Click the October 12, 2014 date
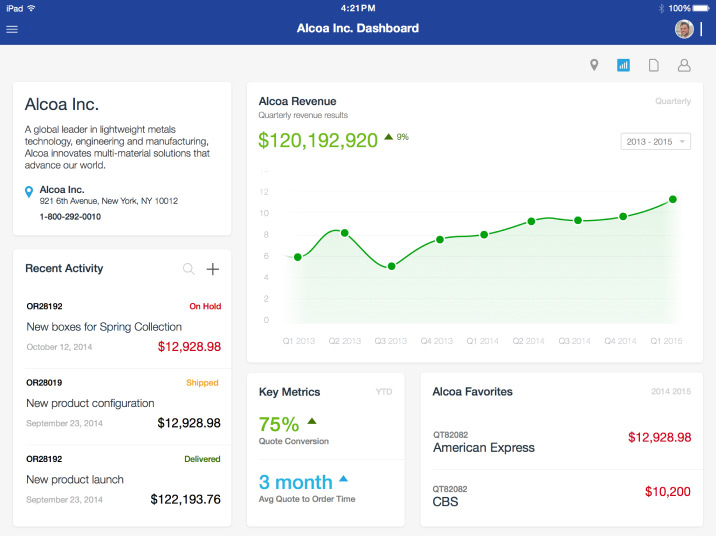This screenshot has width=716, height=536. [59, 347]
